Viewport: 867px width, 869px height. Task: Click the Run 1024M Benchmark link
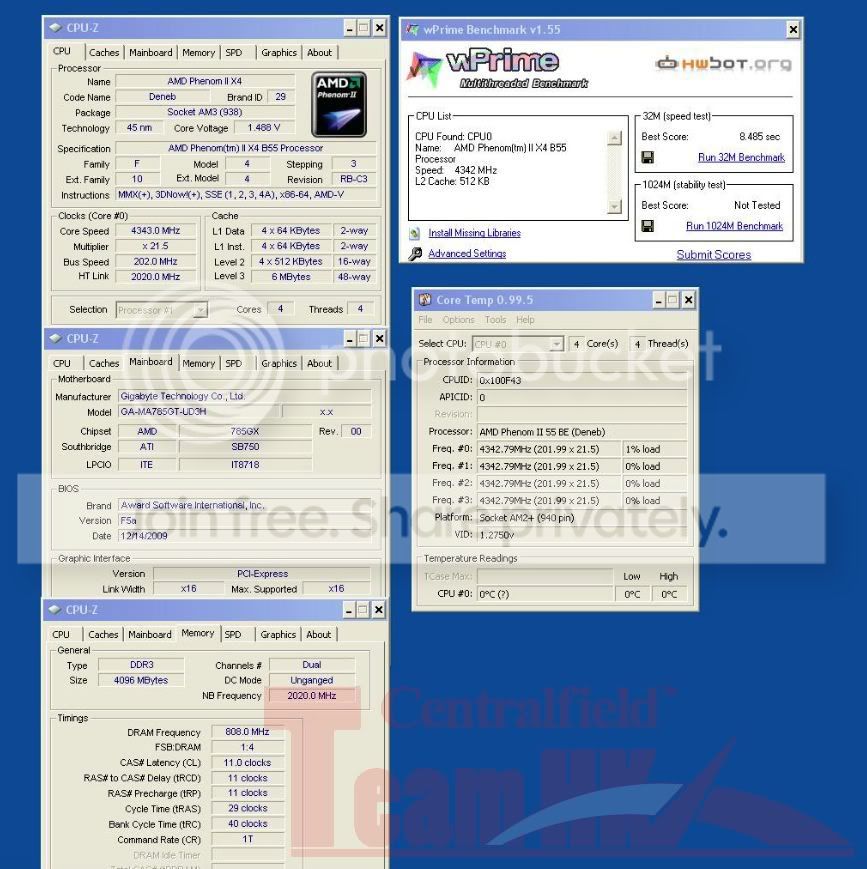click(733, 226)
